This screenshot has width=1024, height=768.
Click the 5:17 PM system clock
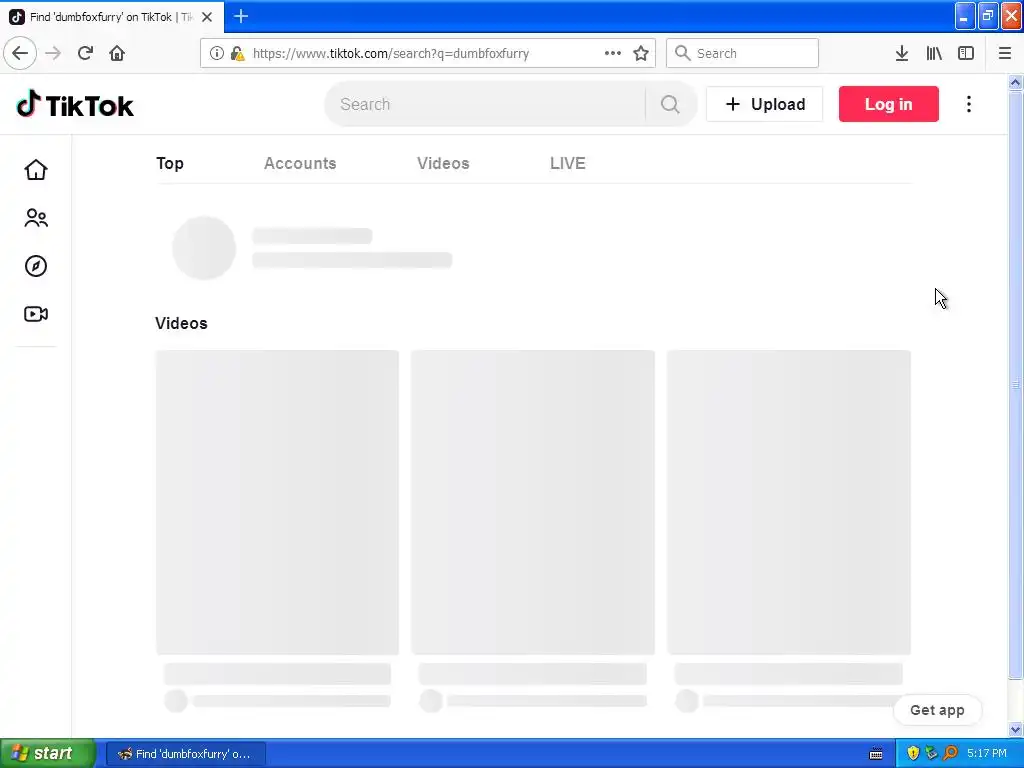(x=987, y=754)
